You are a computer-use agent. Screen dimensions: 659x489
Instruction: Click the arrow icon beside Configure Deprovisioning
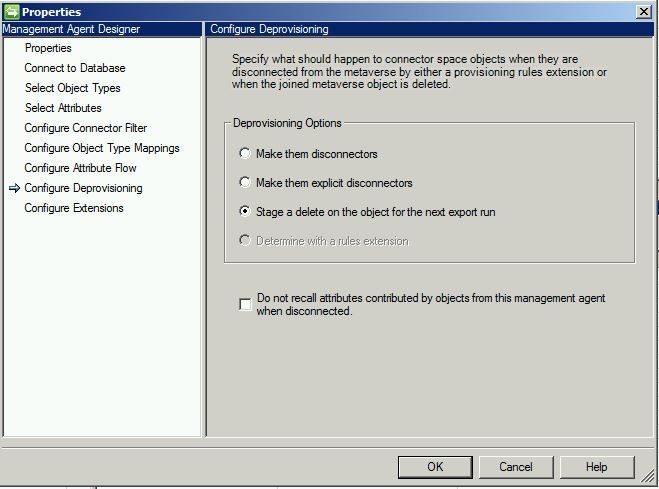pyautogui.click(x=14, y=188)
